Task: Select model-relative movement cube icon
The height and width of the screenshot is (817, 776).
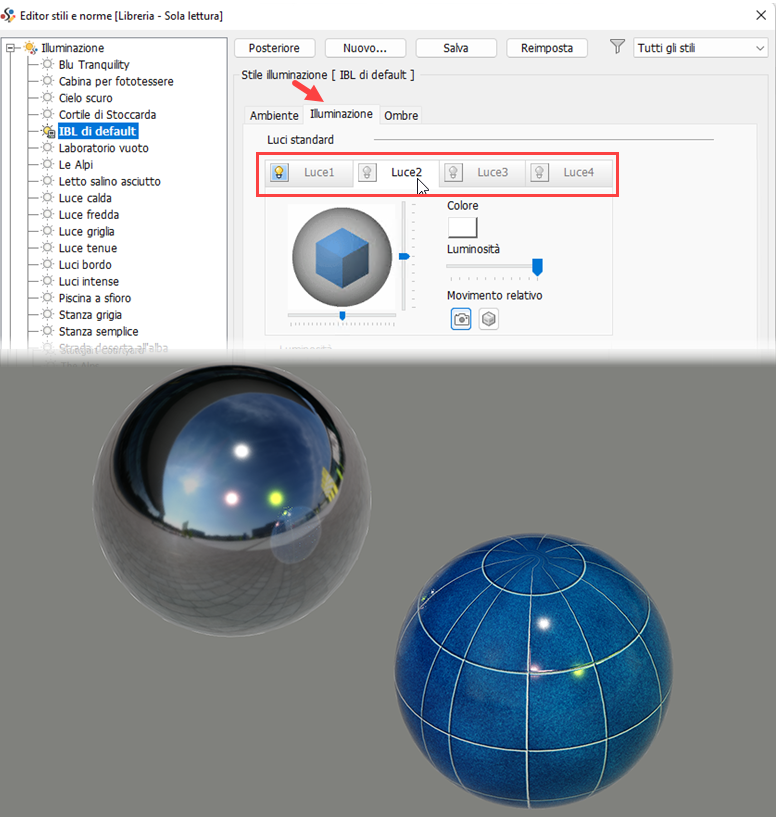Action: point(488,319)
